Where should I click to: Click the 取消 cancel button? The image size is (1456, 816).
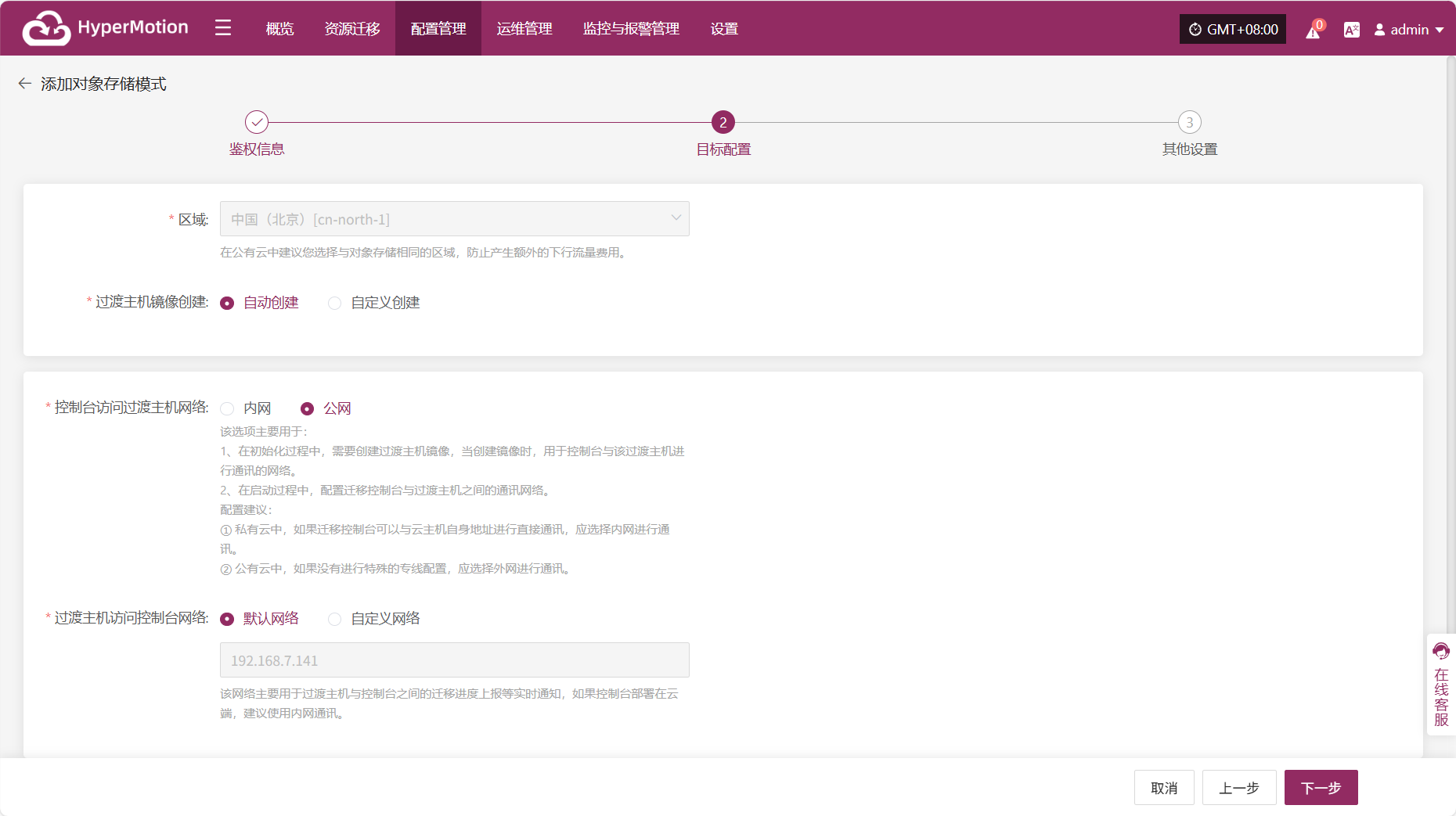click(1164, 788)
